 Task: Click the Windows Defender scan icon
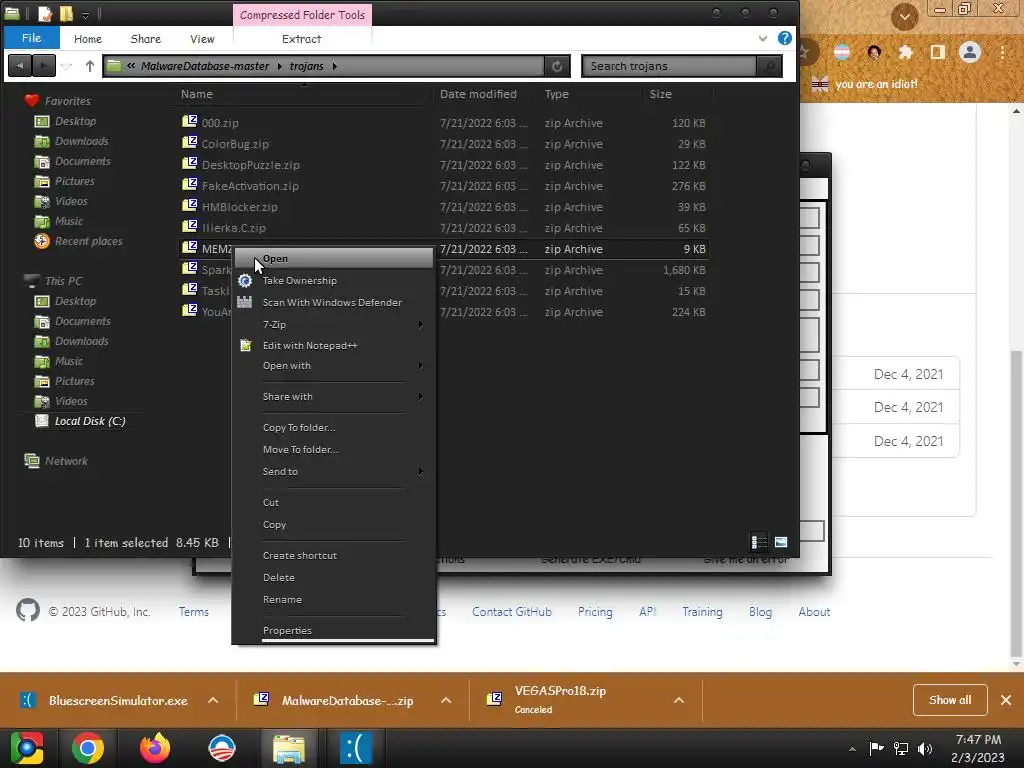pyautogui.click(x=244, y=302)
